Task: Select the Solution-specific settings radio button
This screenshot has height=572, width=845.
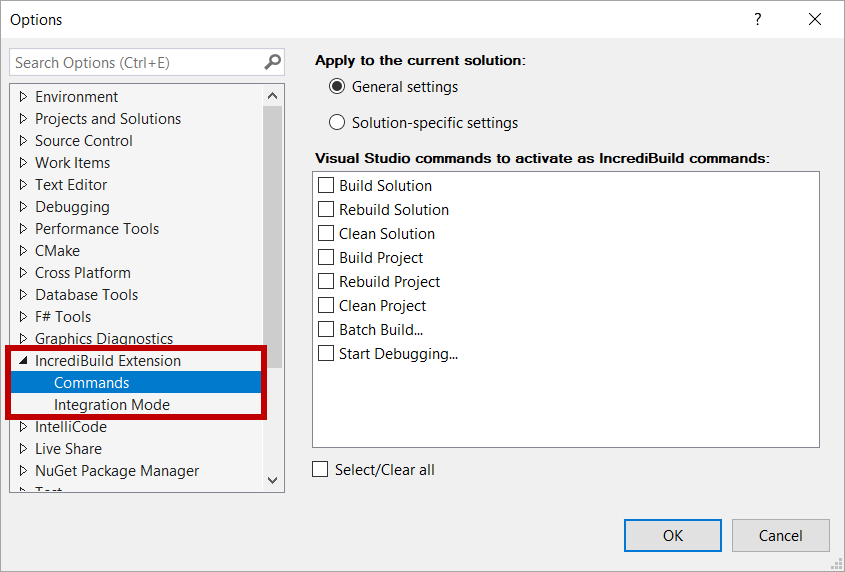Action: click(337, 123)
